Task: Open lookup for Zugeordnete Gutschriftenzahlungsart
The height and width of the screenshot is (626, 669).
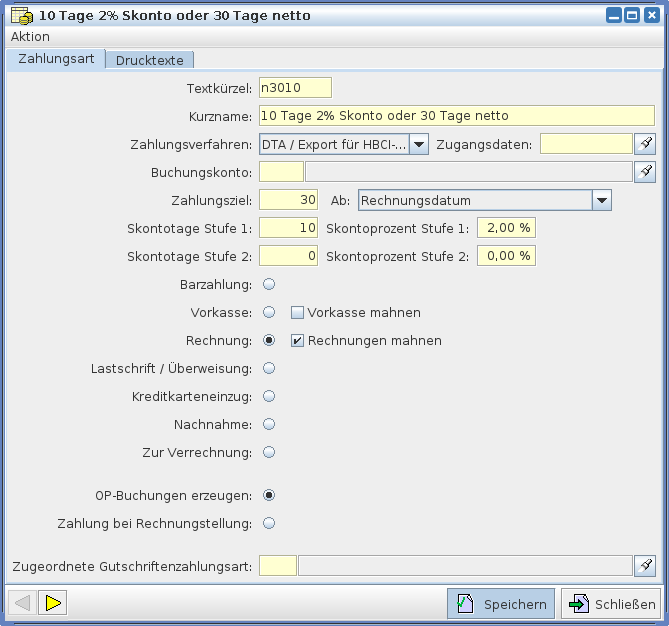Action: tap(645, 566)
